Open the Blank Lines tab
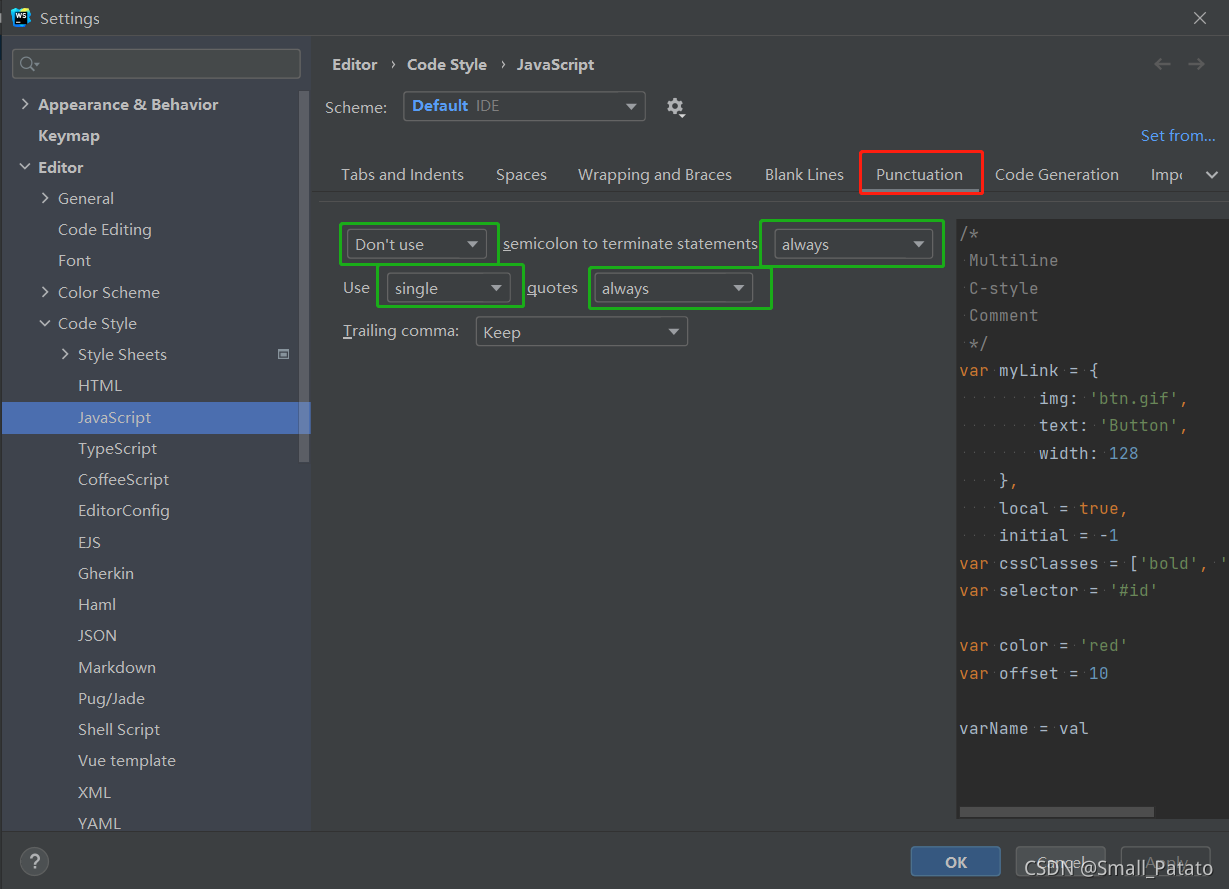The height and width of the screenshot is (889, 1229). 804,174
